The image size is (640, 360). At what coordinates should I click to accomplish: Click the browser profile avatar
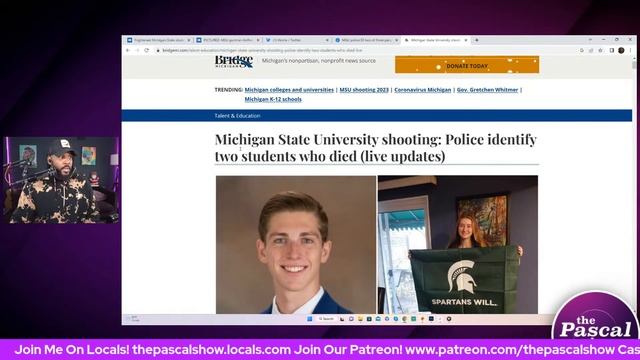[621, 51]
